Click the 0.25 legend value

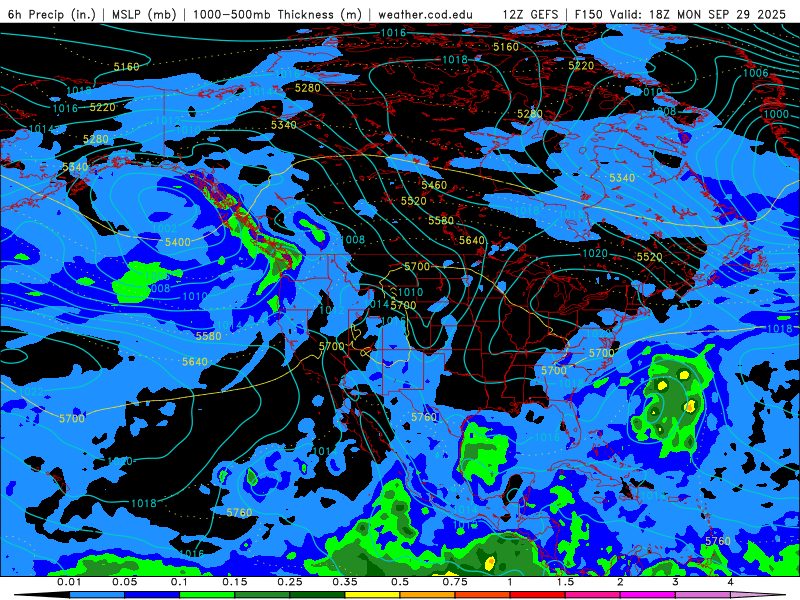pyautogui.click(x=290, y=582)
